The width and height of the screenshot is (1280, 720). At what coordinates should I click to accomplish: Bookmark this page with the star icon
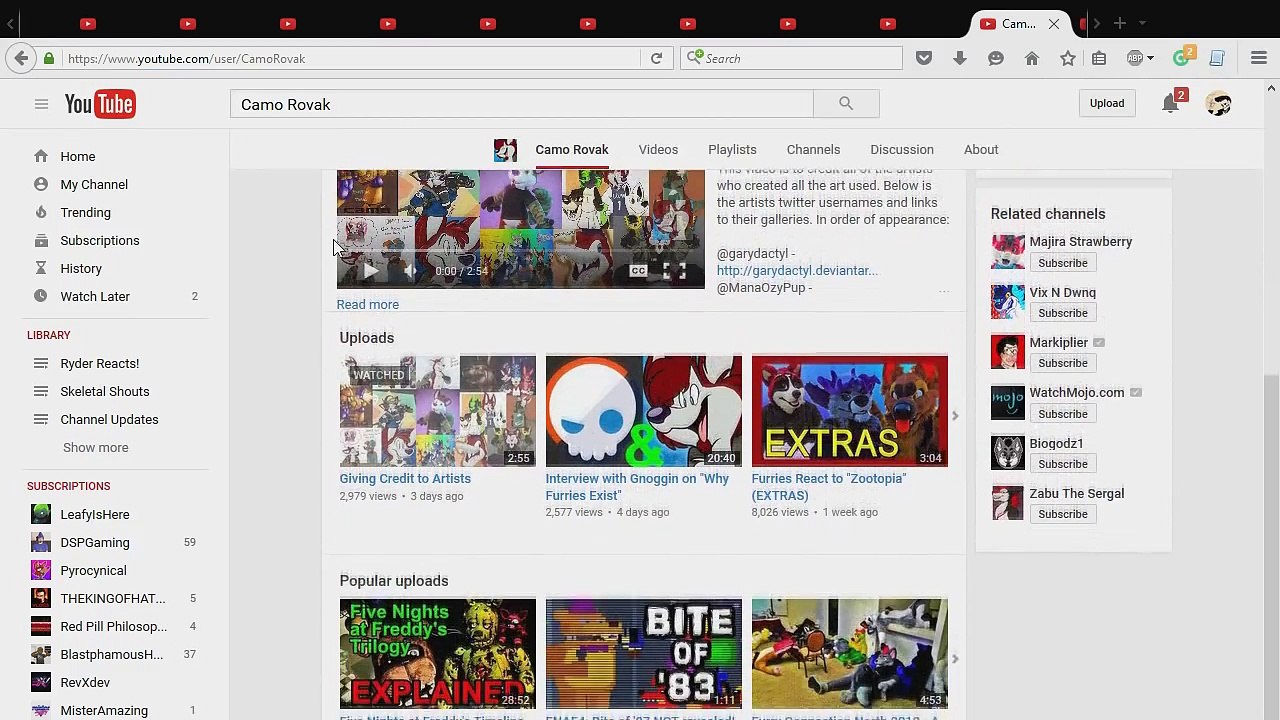(1068, 58)
